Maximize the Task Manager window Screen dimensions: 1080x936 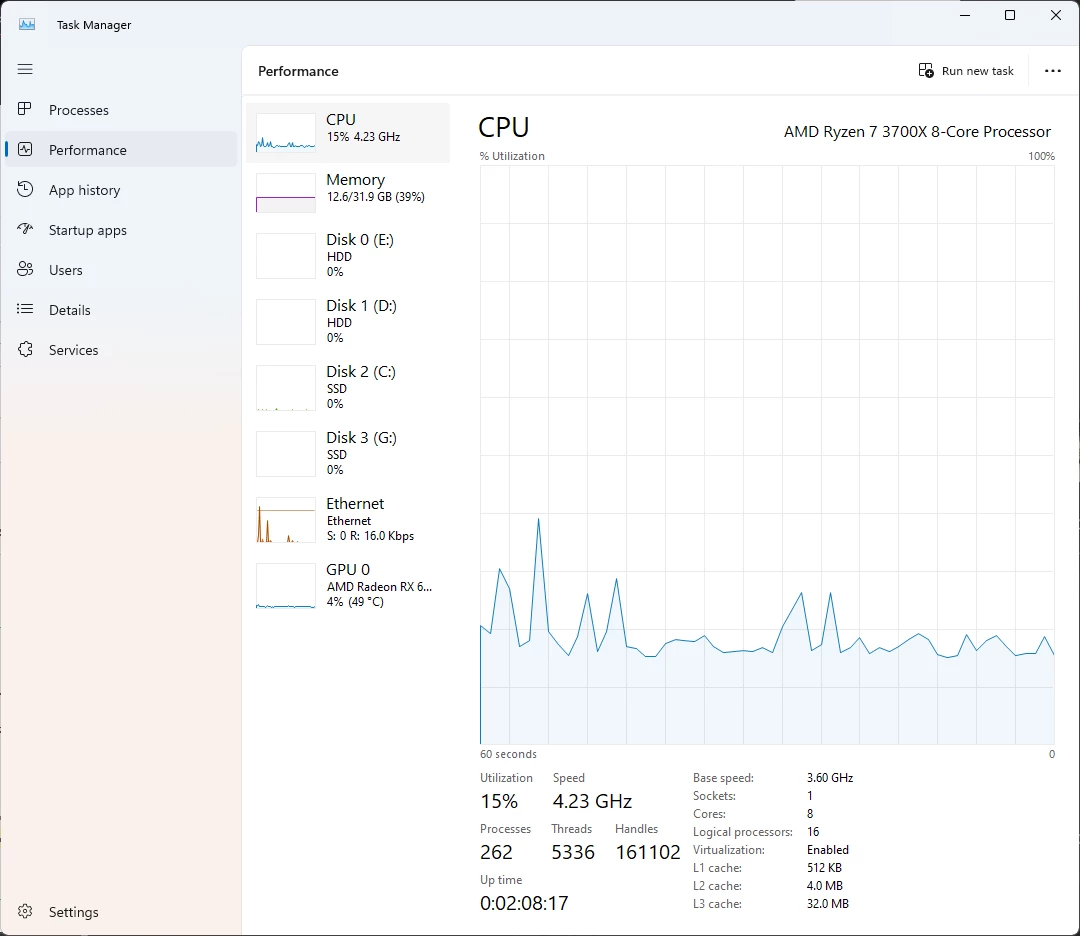point(1010,15)
